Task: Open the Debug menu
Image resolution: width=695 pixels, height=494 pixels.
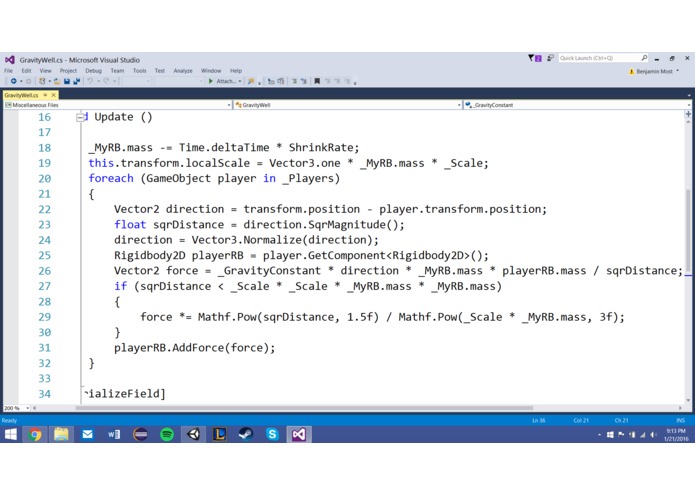Action: coord(94,70)
